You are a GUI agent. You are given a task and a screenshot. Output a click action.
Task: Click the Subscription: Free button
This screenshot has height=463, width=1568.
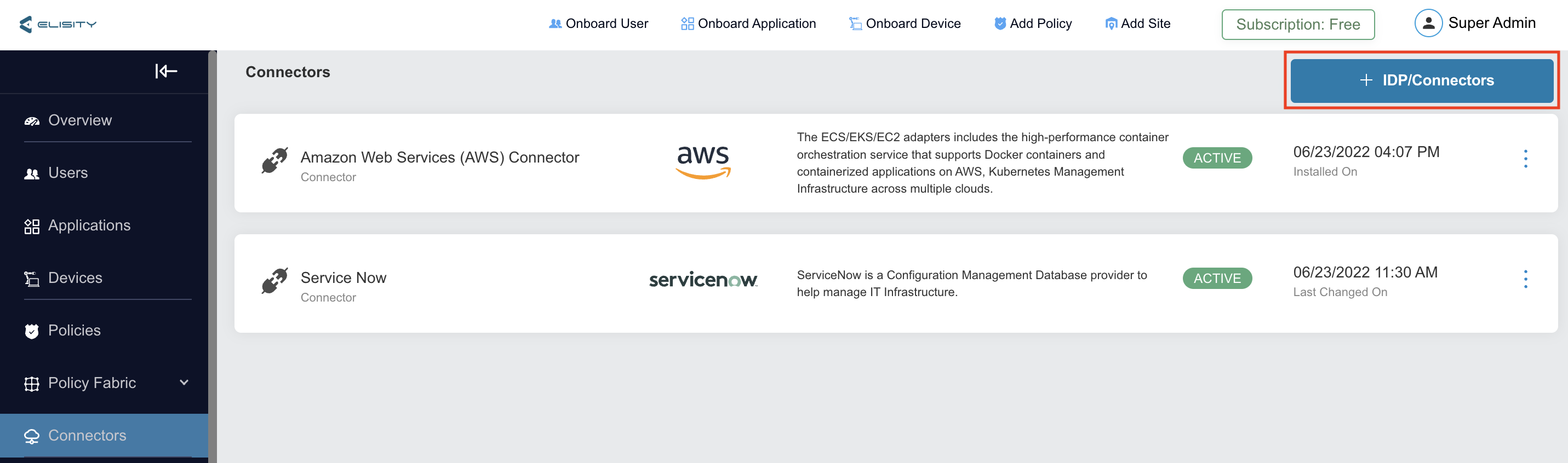(1298, 24)
